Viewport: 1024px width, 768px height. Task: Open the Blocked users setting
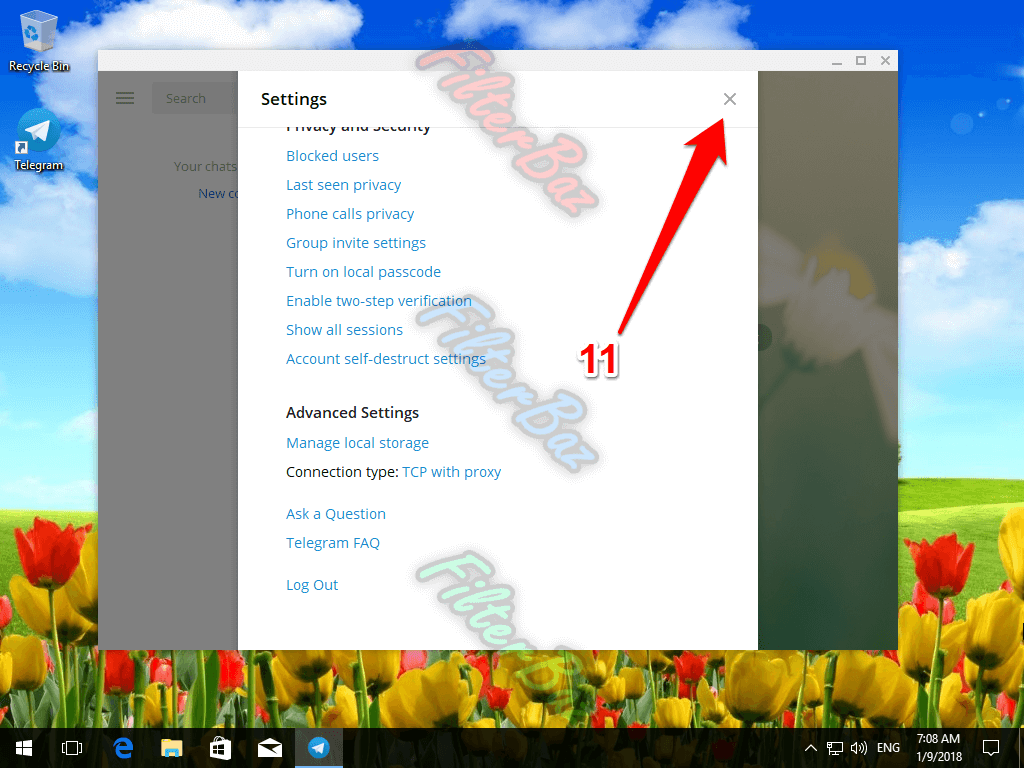click(x=332, y=156)
